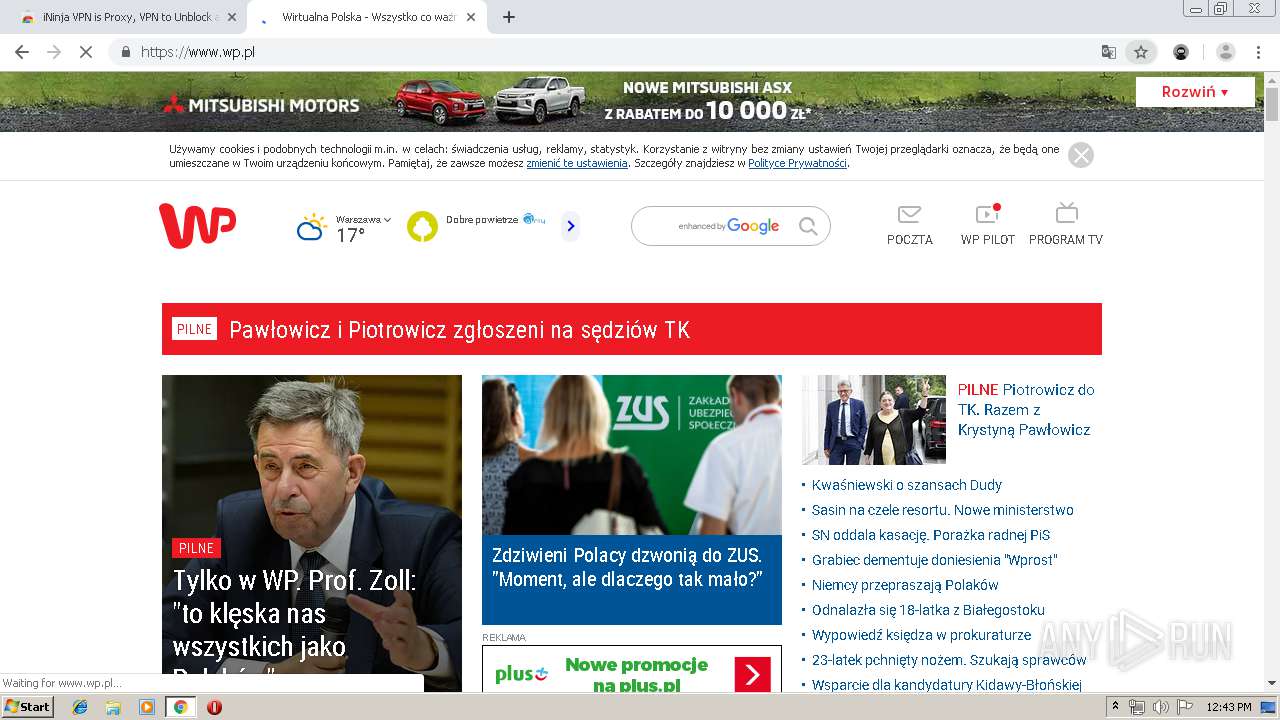Open a new tab with the plus button
The width and height of the screenshot is (1280, 720).
[x=509, y=17]
